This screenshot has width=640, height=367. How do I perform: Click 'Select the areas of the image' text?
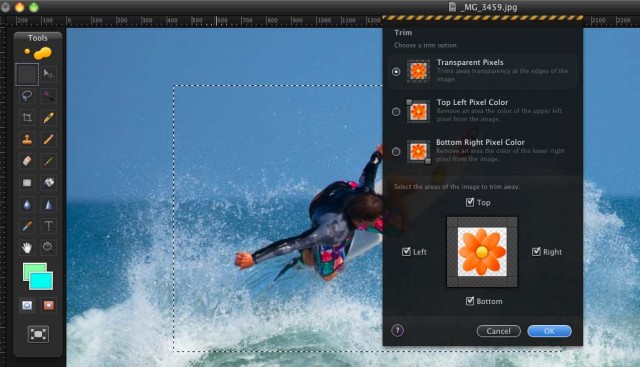456,187
